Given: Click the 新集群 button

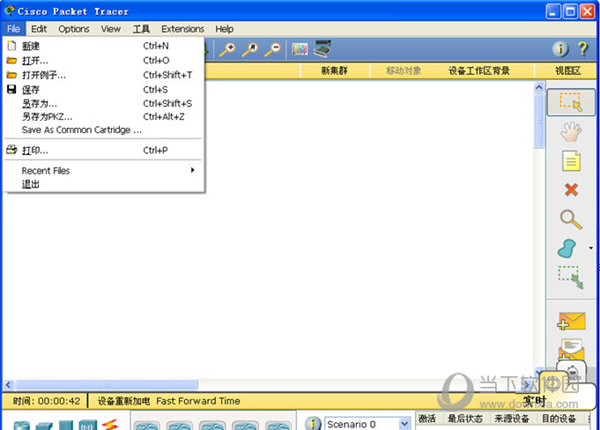Looking at the screenshot, I should (334, 70).
